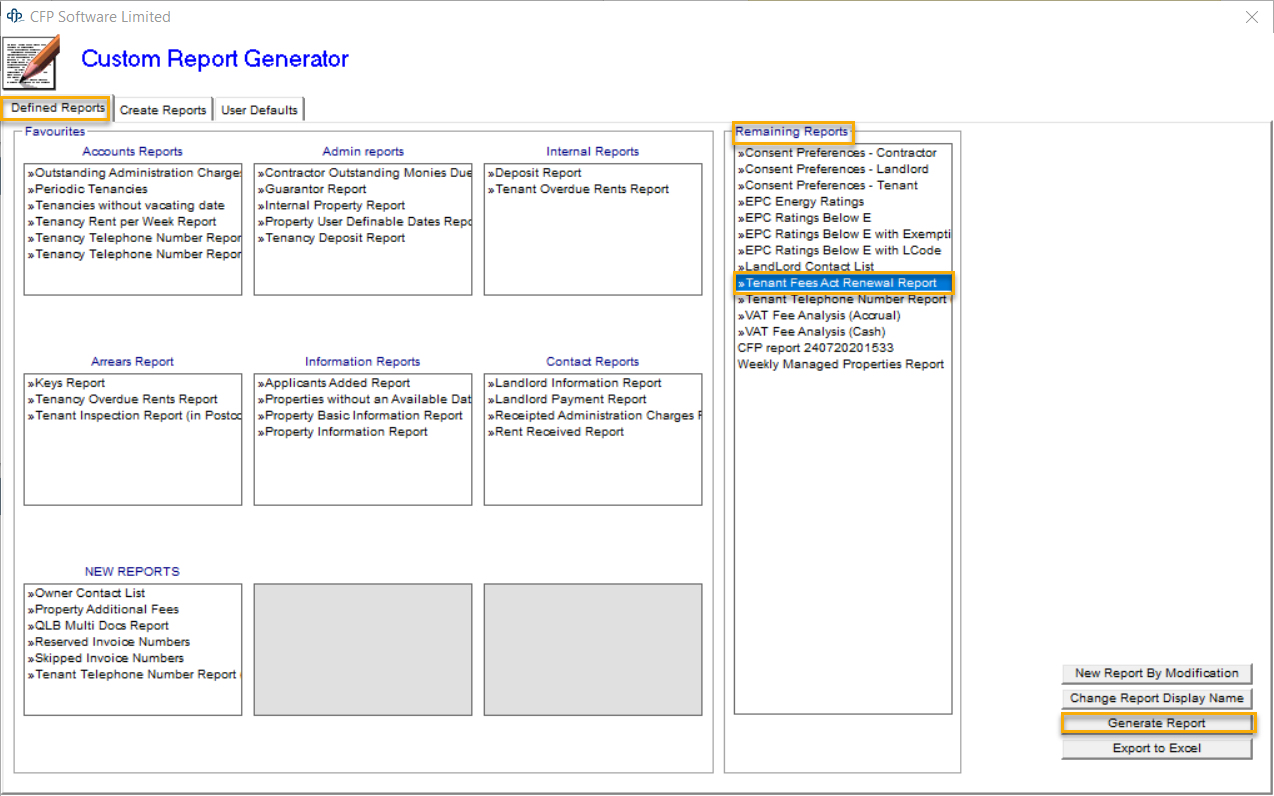Screen dimensions: 1274x796
Task: Click the Admin reports group heading
Action: 363,152
